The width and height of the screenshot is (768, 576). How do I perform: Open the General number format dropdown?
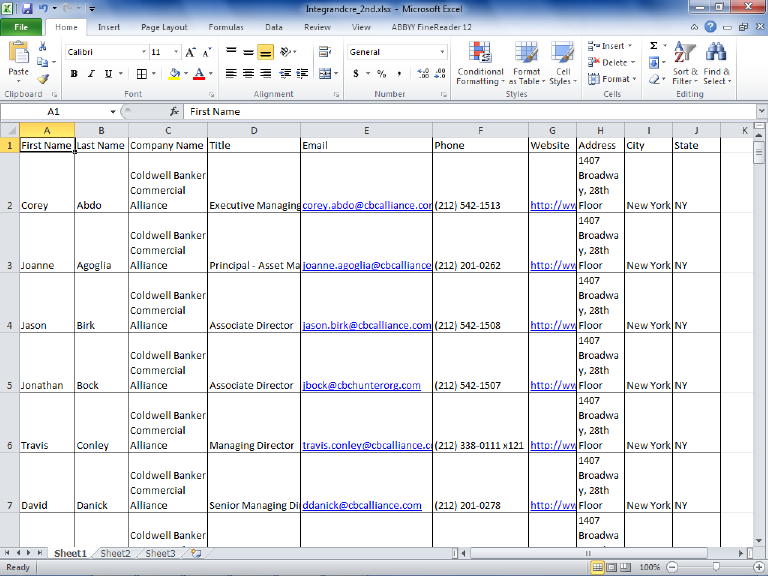pyautogui.click(x=442, y=52)
